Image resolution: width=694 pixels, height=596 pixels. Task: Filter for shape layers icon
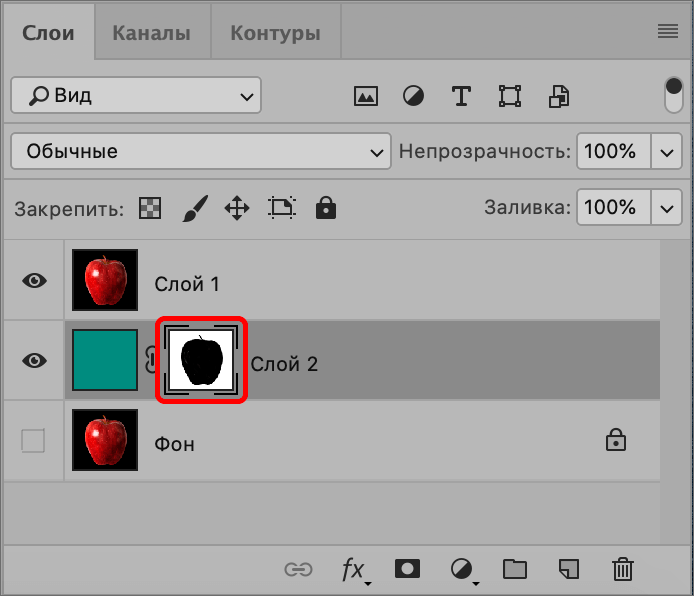509,96
